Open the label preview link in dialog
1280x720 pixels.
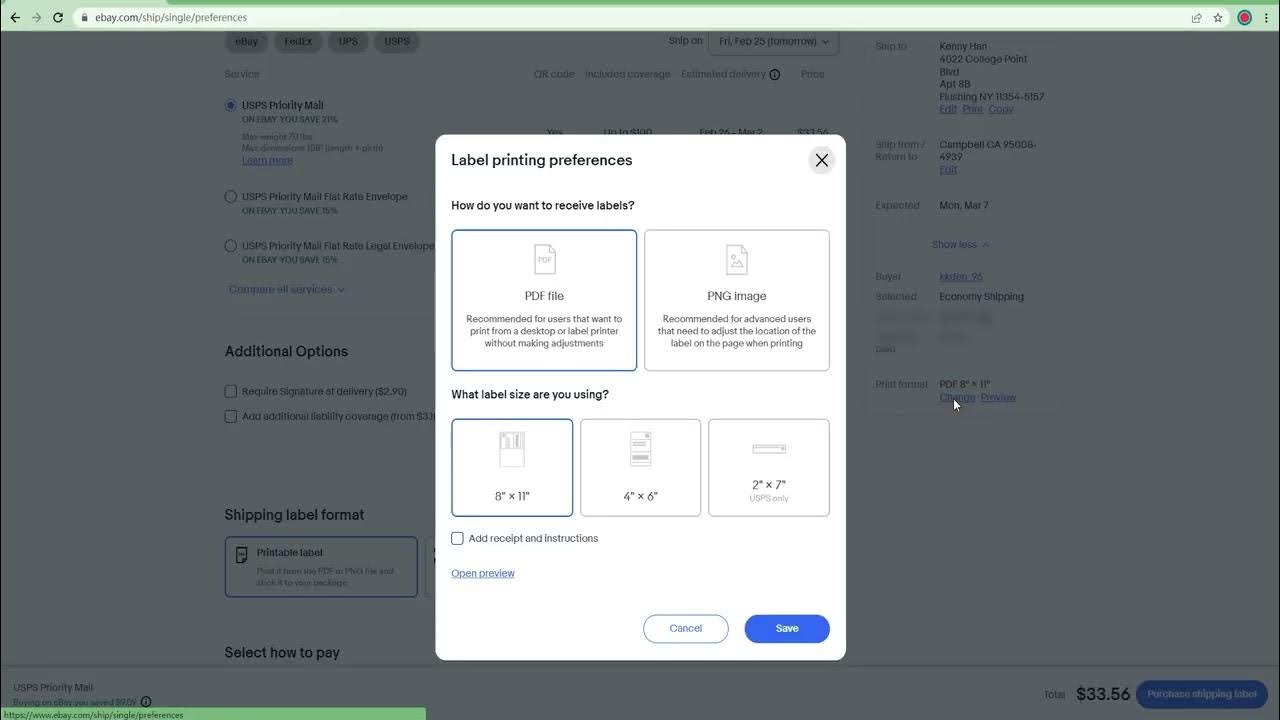click(483, 573)
